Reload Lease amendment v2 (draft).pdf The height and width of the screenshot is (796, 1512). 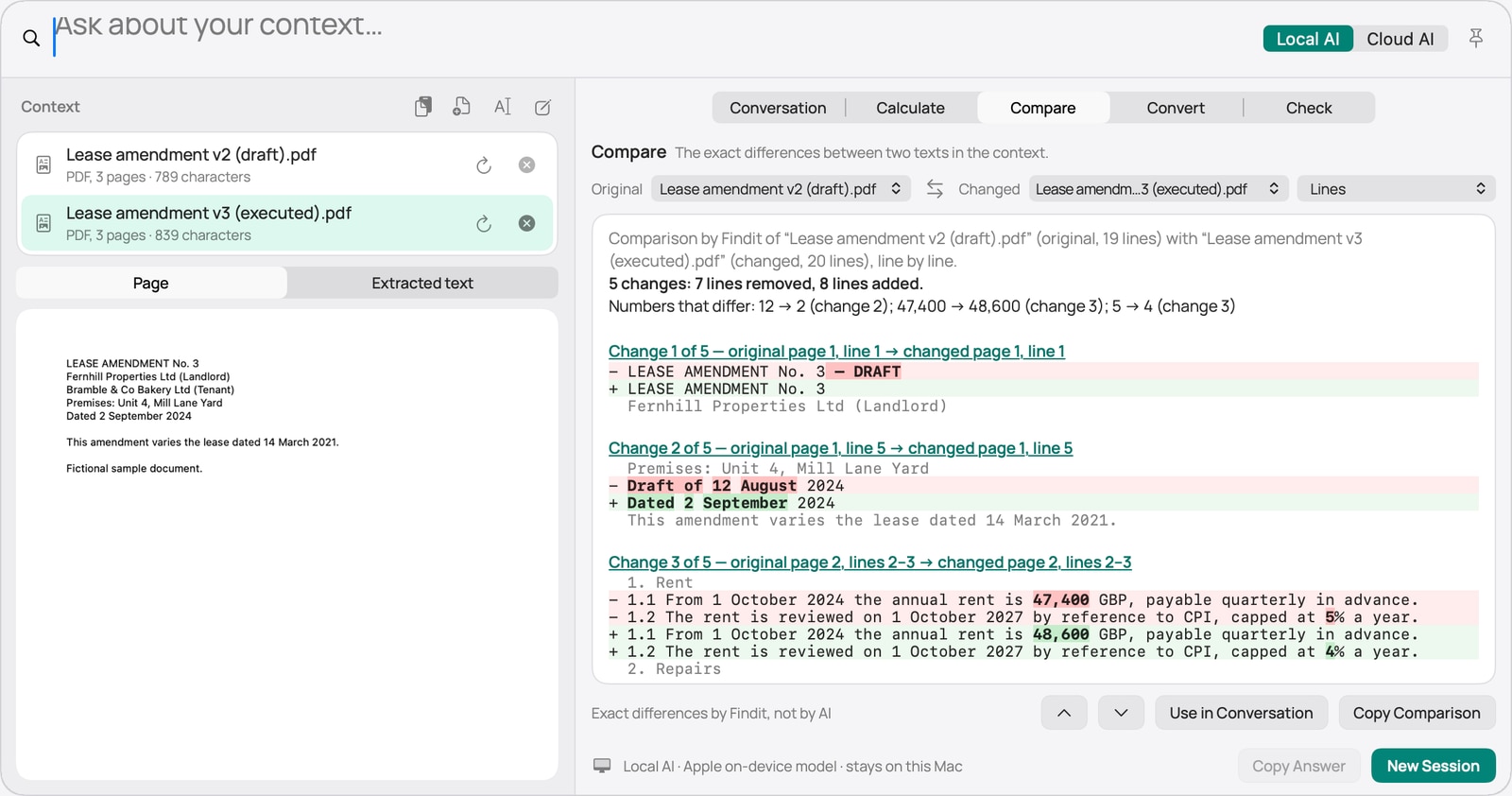coord(484,165)
